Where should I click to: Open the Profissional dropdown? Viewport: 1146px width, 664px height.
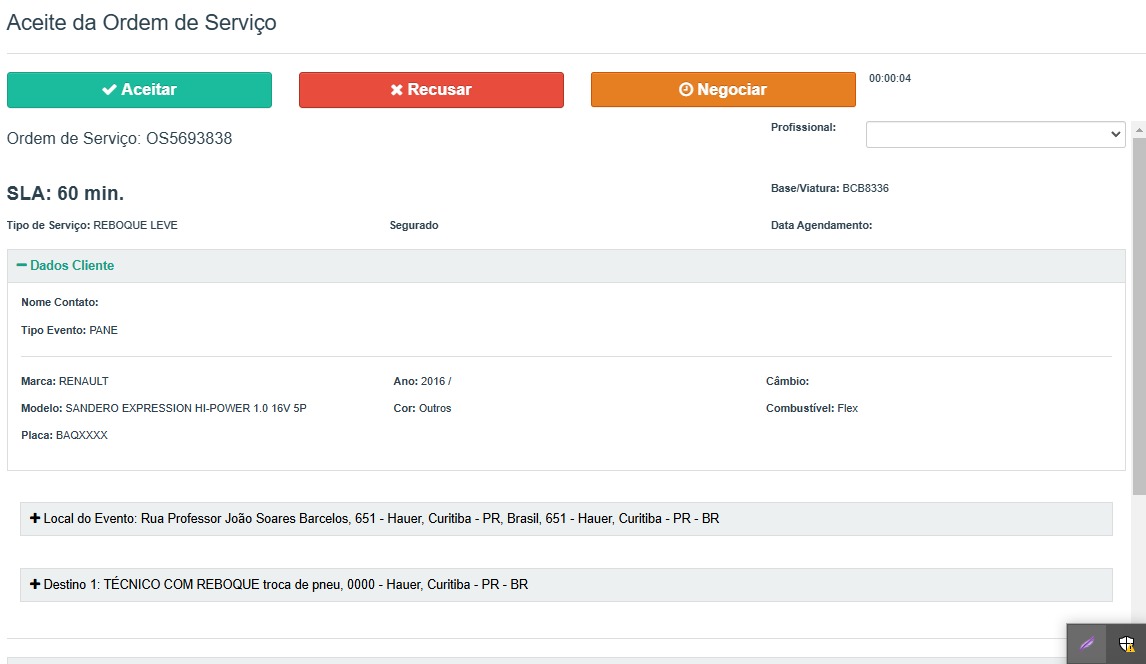[x=995, y=134]
